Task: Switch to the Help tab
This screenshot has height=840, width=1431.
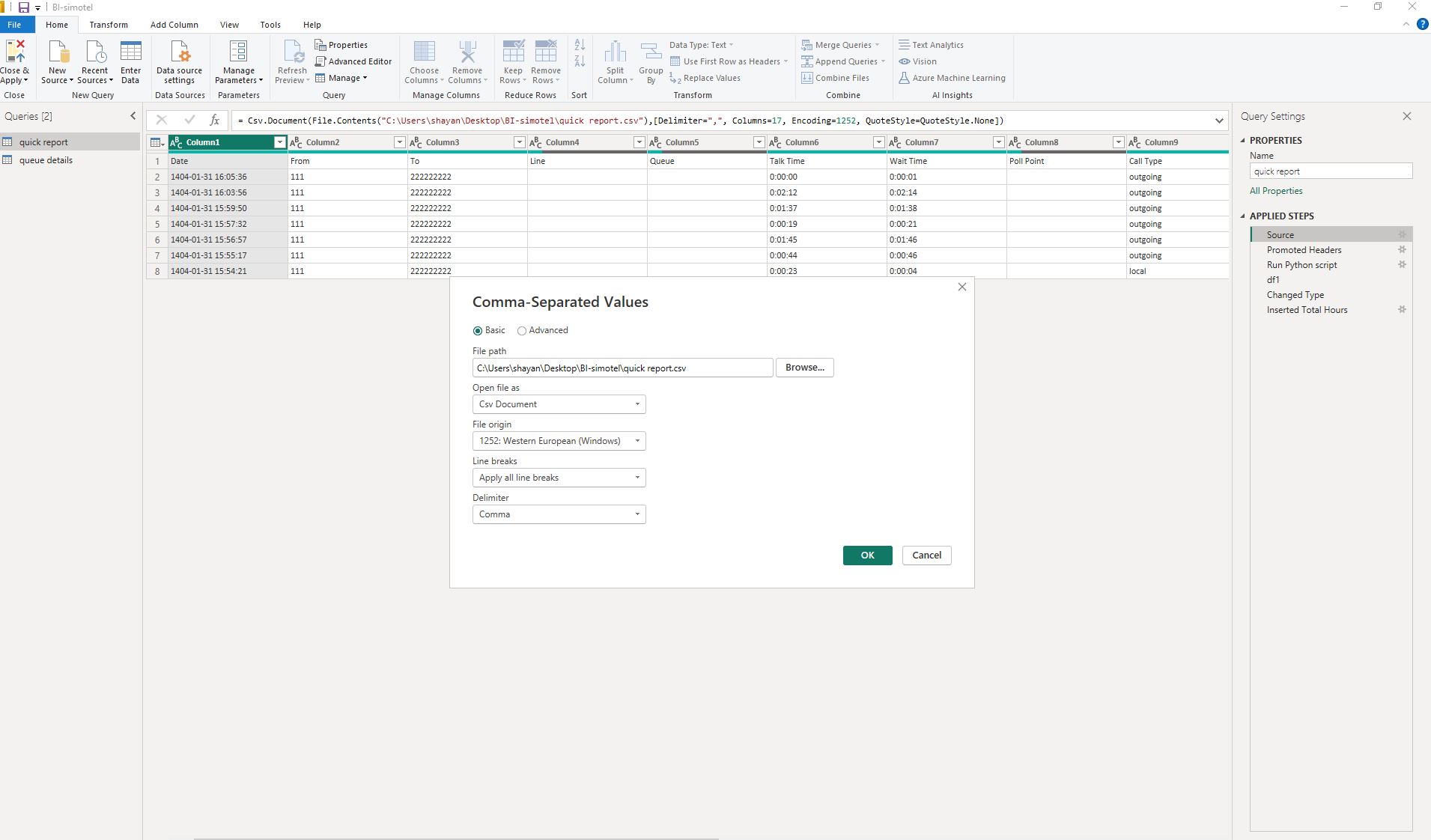Action: tap(312, 25)
